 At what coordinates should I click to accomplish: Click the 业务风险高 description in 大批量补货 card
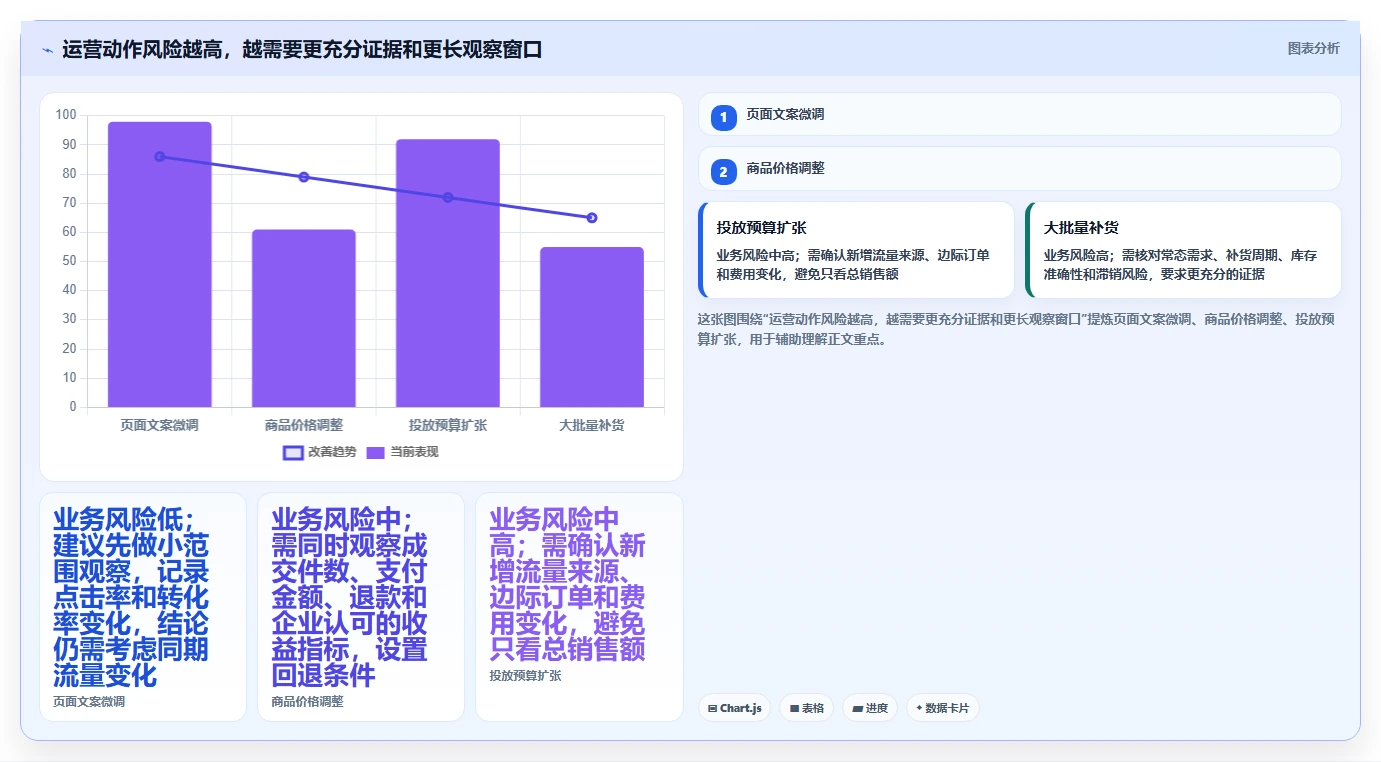click(x=1181, y=265)
